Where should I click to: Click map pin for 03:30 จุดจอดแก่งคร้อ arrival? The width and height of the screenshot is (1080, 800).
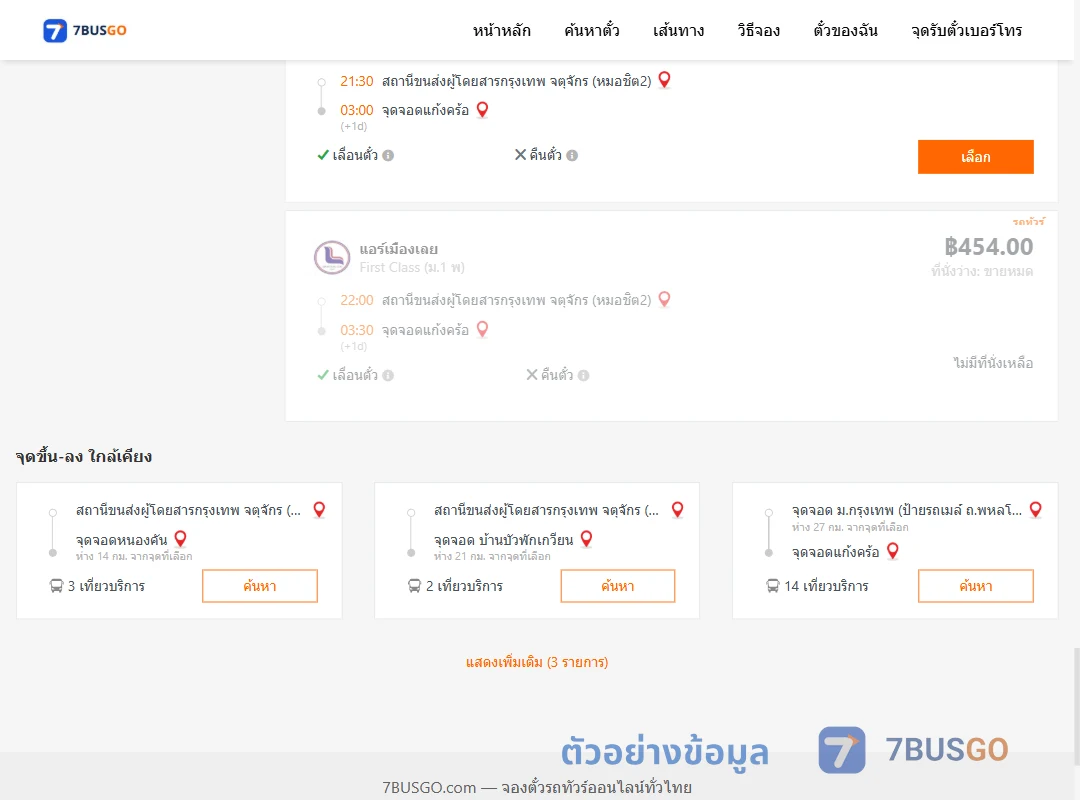pos(483,329)
